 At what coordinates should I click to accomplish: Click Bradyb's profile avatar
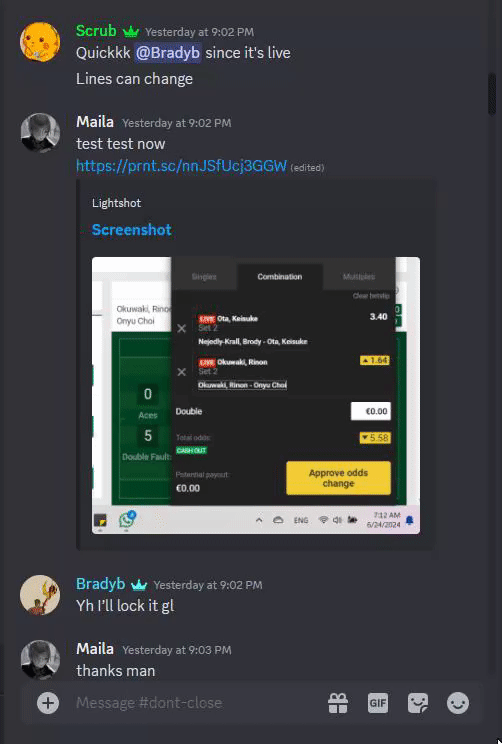(x=40, y=595)
